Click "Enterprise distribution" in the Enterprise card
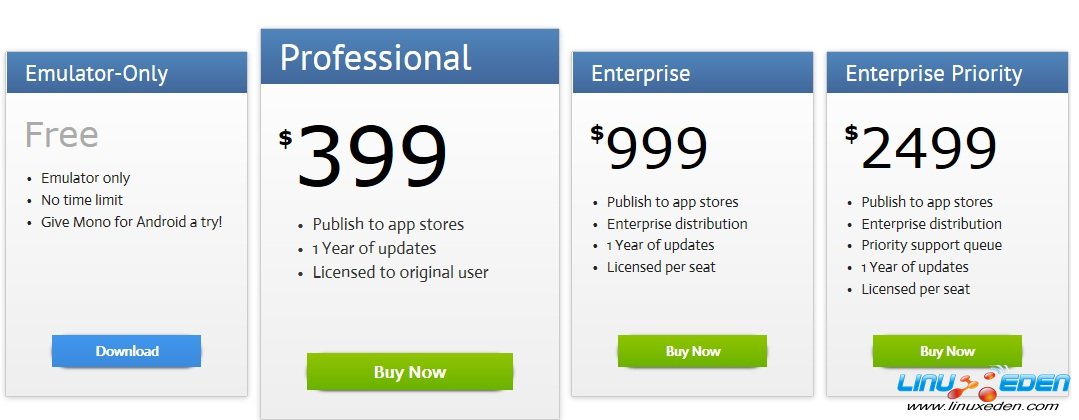The width and height of the screenshot is (1079, 420). [x=677, y=224]
